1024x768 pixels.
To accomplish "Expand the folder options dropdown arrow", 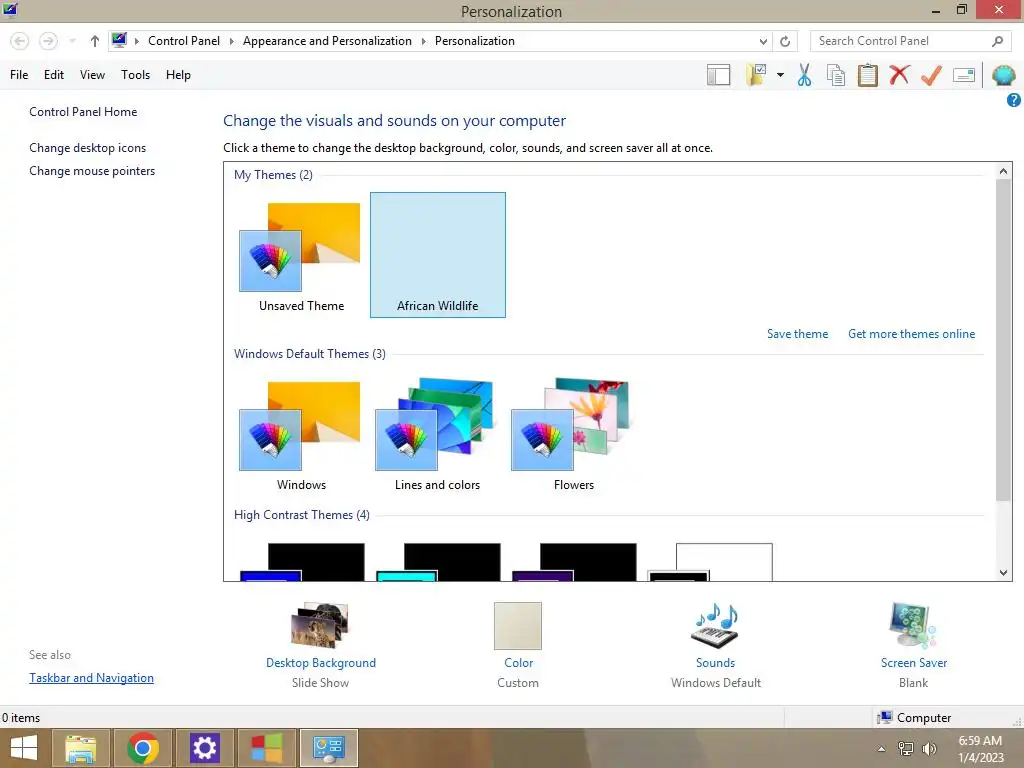I will click(780, 75).
